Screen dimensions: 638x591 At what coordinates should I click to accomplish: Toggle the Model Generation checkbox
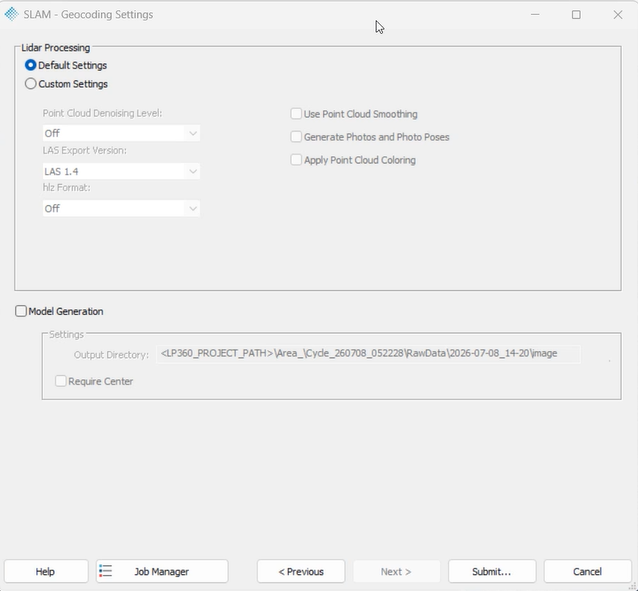pyautogui.click(x=21, y=311)
